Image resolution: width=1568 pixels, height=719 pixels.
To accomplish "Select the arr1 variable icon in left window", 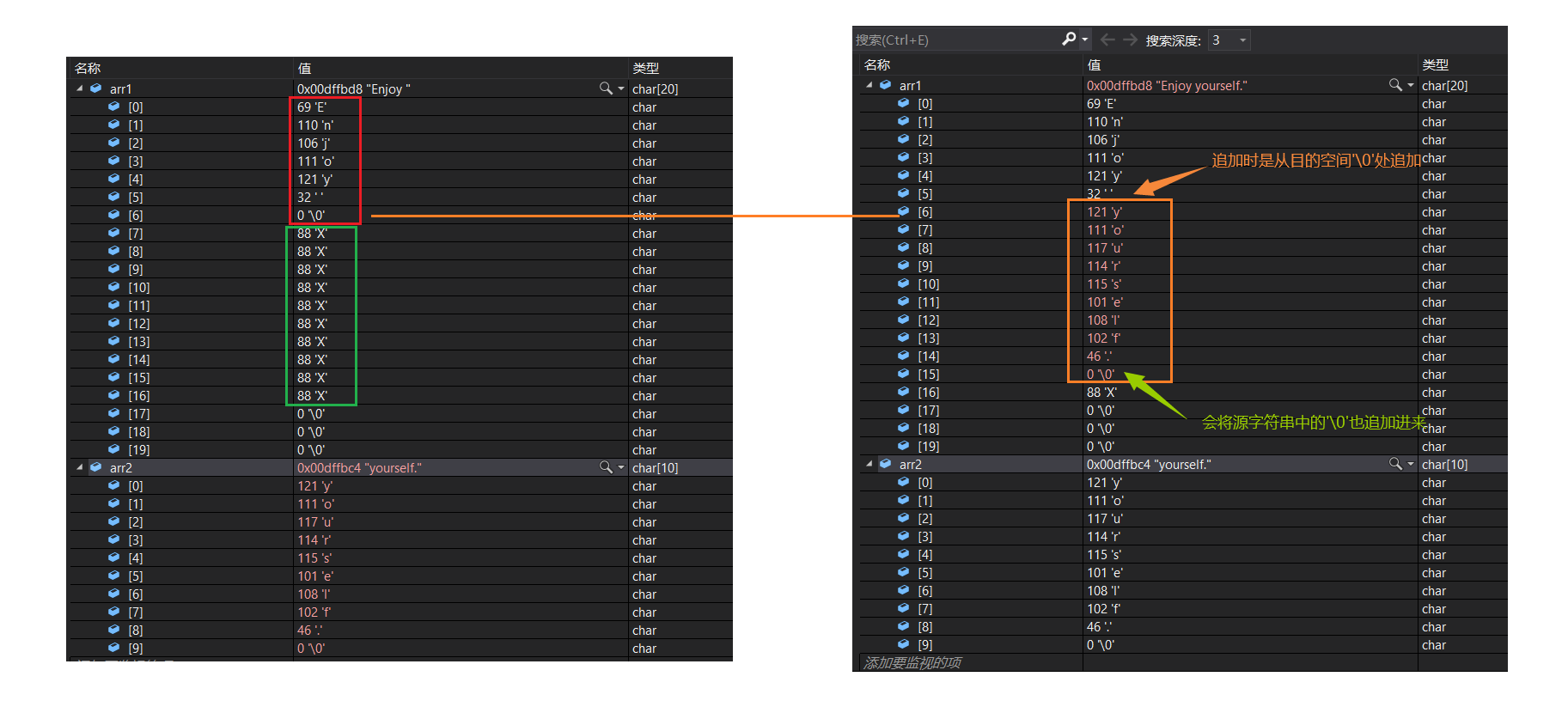I will 96,88.
